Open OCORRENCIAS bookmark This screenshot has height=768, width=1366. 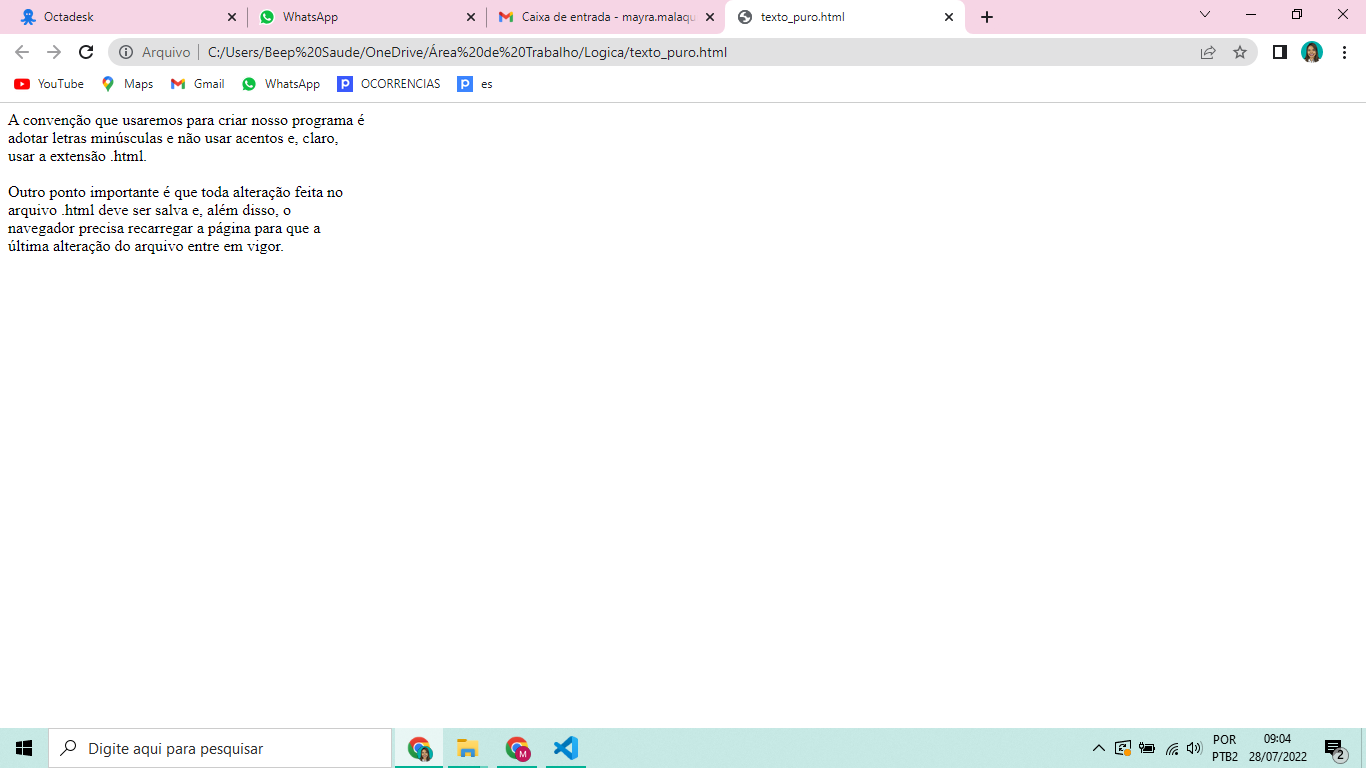389,84
